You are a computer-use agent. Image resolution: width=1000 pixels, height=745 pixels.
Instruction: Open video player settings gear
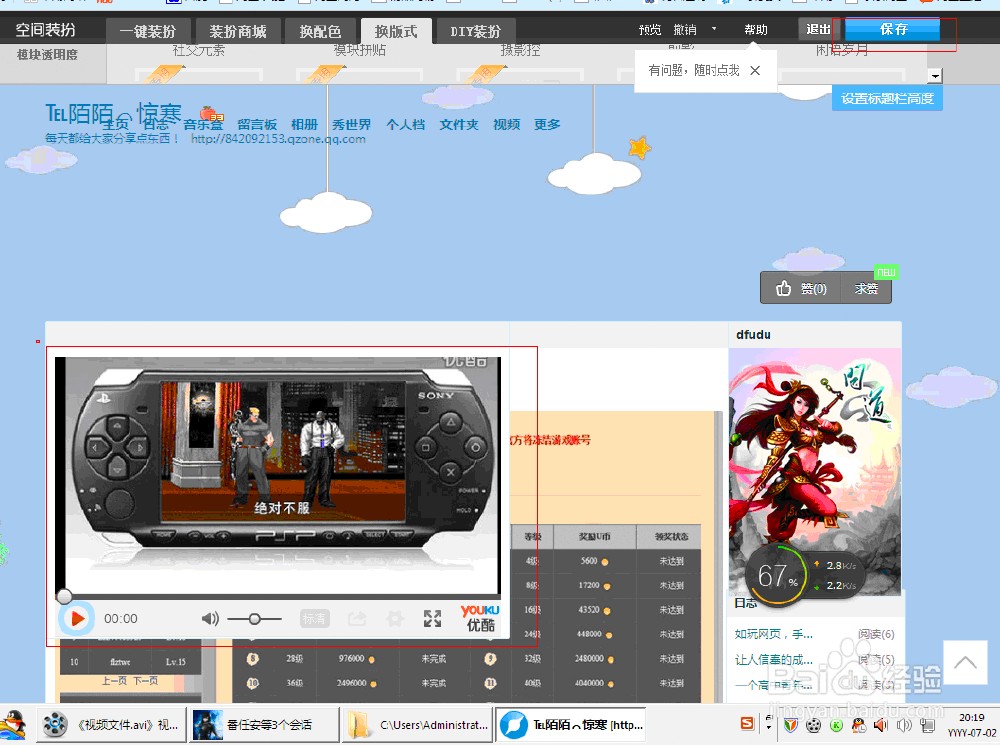395,618
